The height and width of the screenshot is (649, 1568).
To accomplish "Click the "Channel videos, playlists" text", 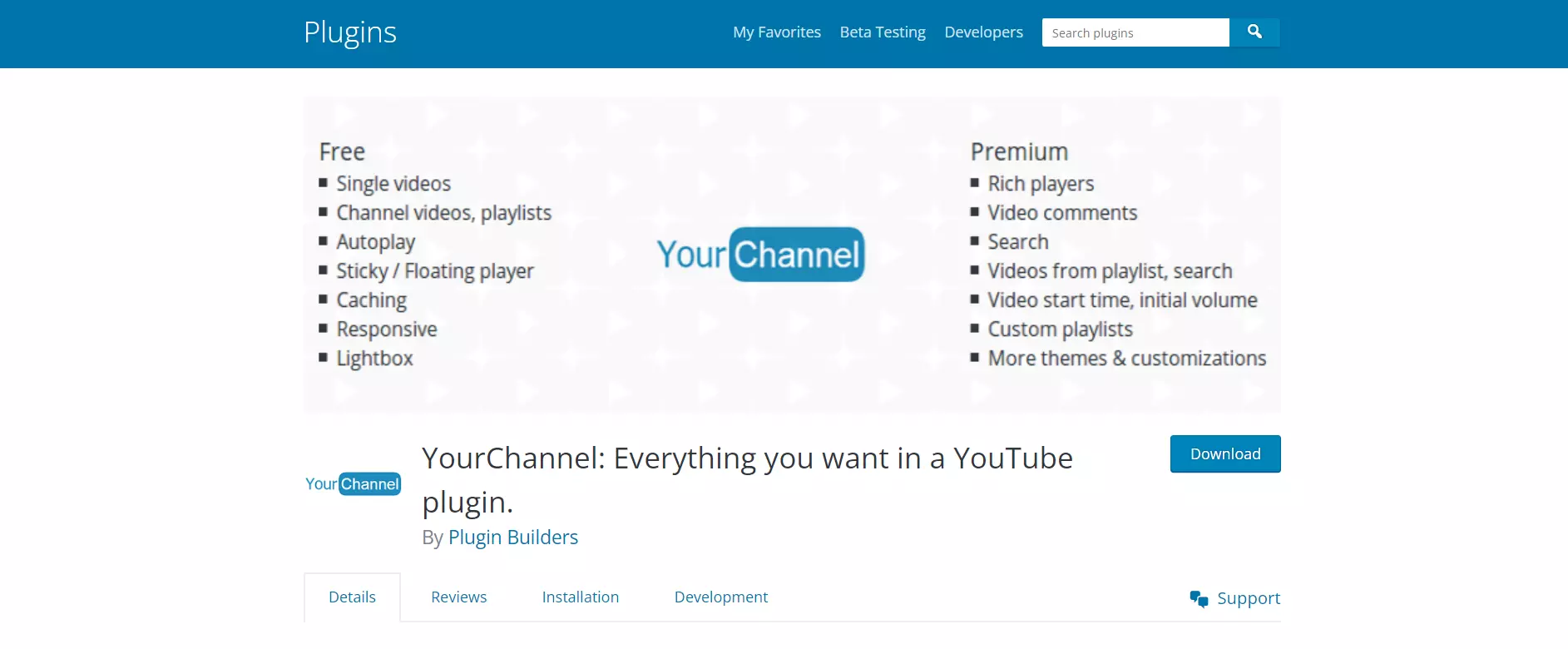I will pos(443,213).
